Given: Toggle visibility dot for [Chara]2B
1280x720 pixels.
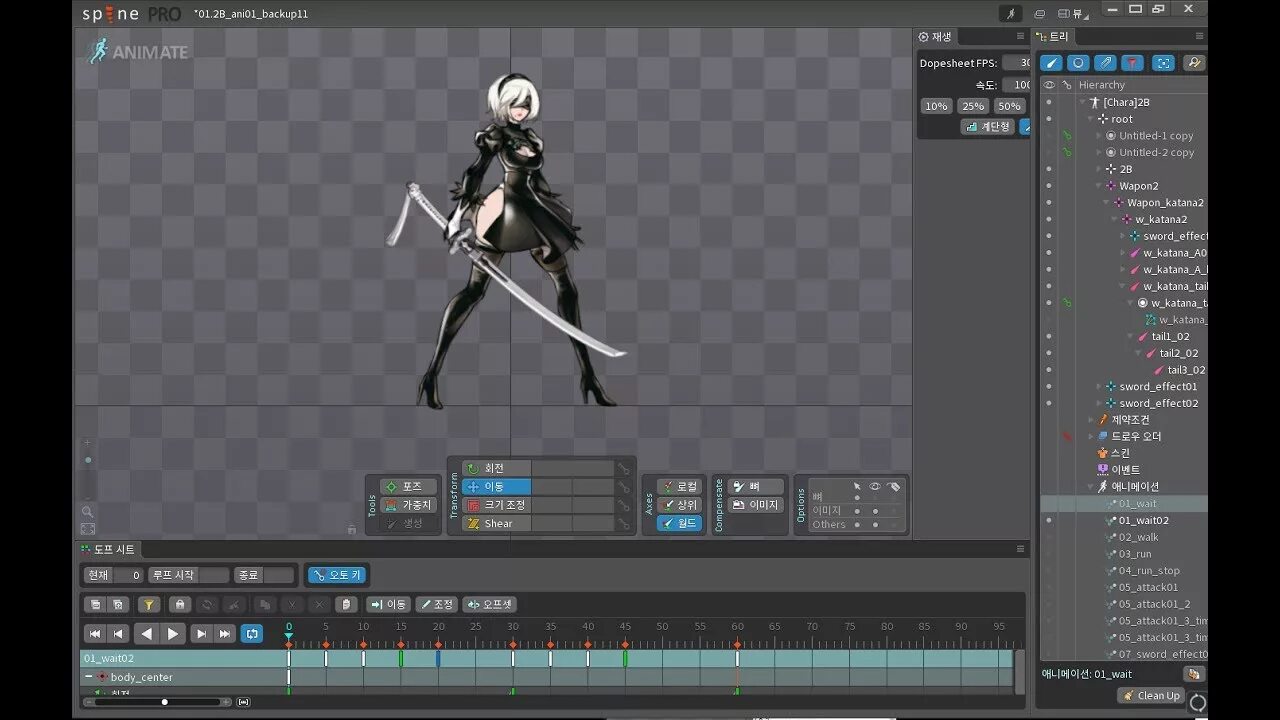Looking at the screenshot, I should (x=1048, y=102).
